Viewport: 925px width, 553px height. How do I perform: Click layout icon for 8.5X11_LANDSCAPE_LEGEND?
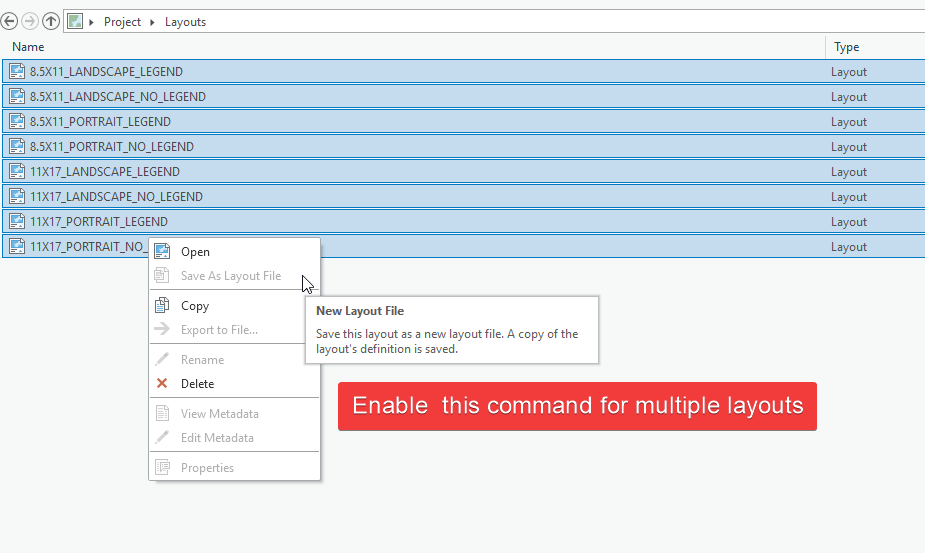point(17,71)
